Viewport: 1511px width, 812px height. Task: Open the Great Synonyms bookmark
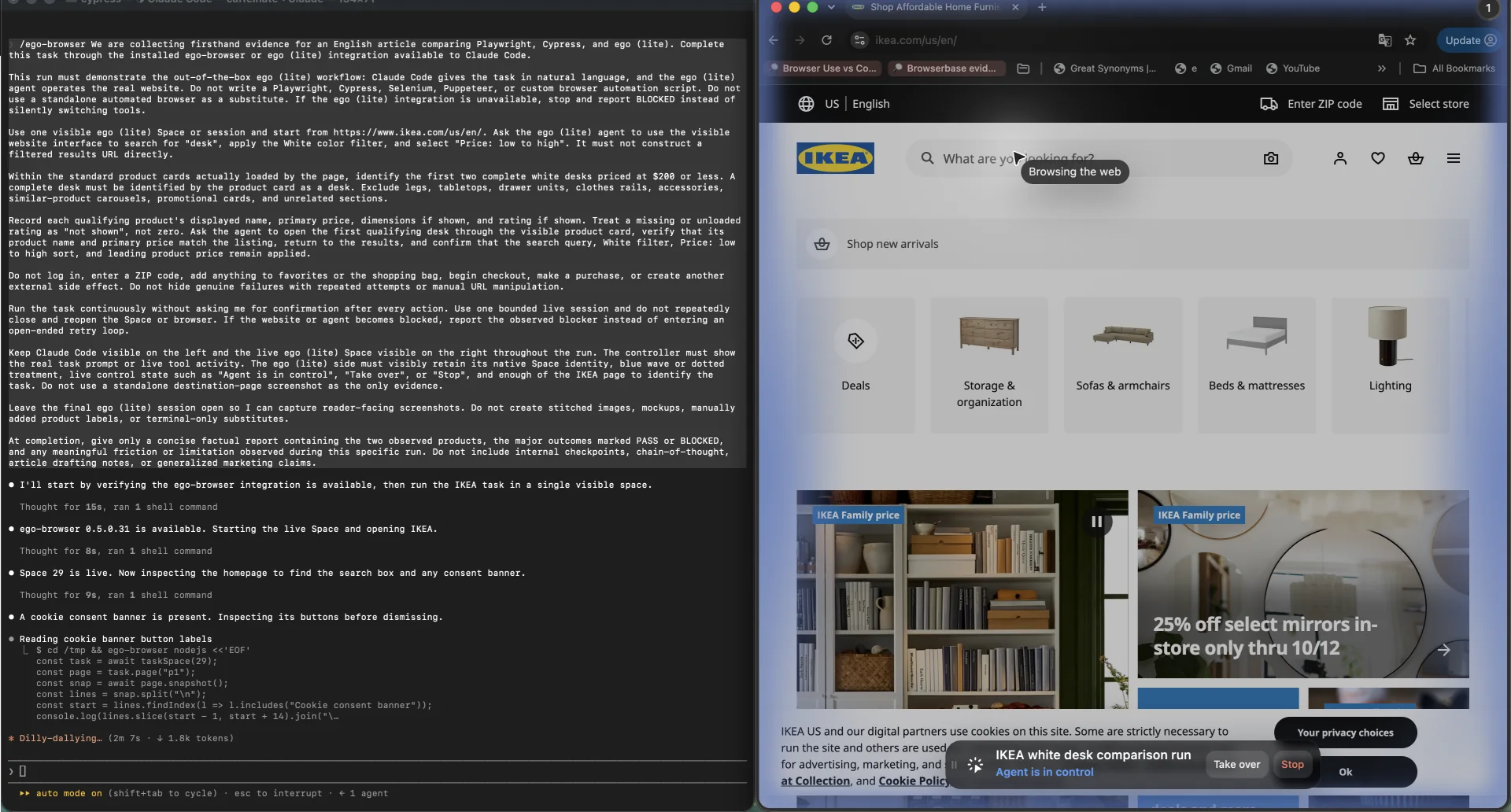pyautogui.click(x=1105, y=68)
